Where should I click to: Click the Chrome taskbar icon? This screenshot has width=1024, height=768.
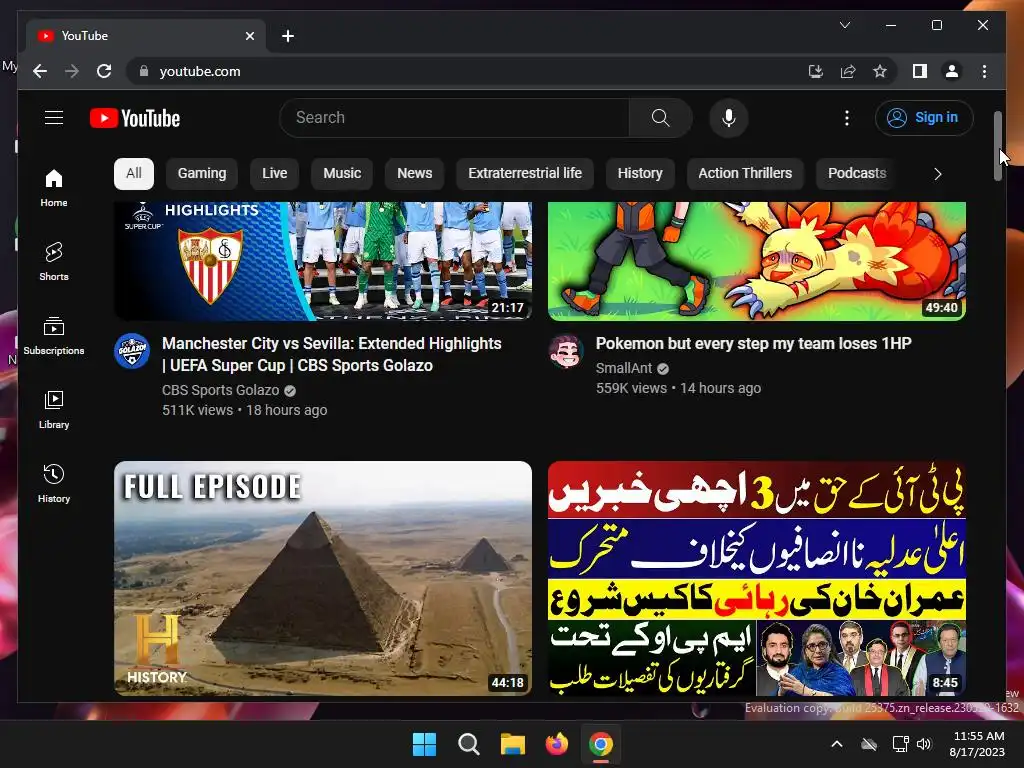pos(601,744)
